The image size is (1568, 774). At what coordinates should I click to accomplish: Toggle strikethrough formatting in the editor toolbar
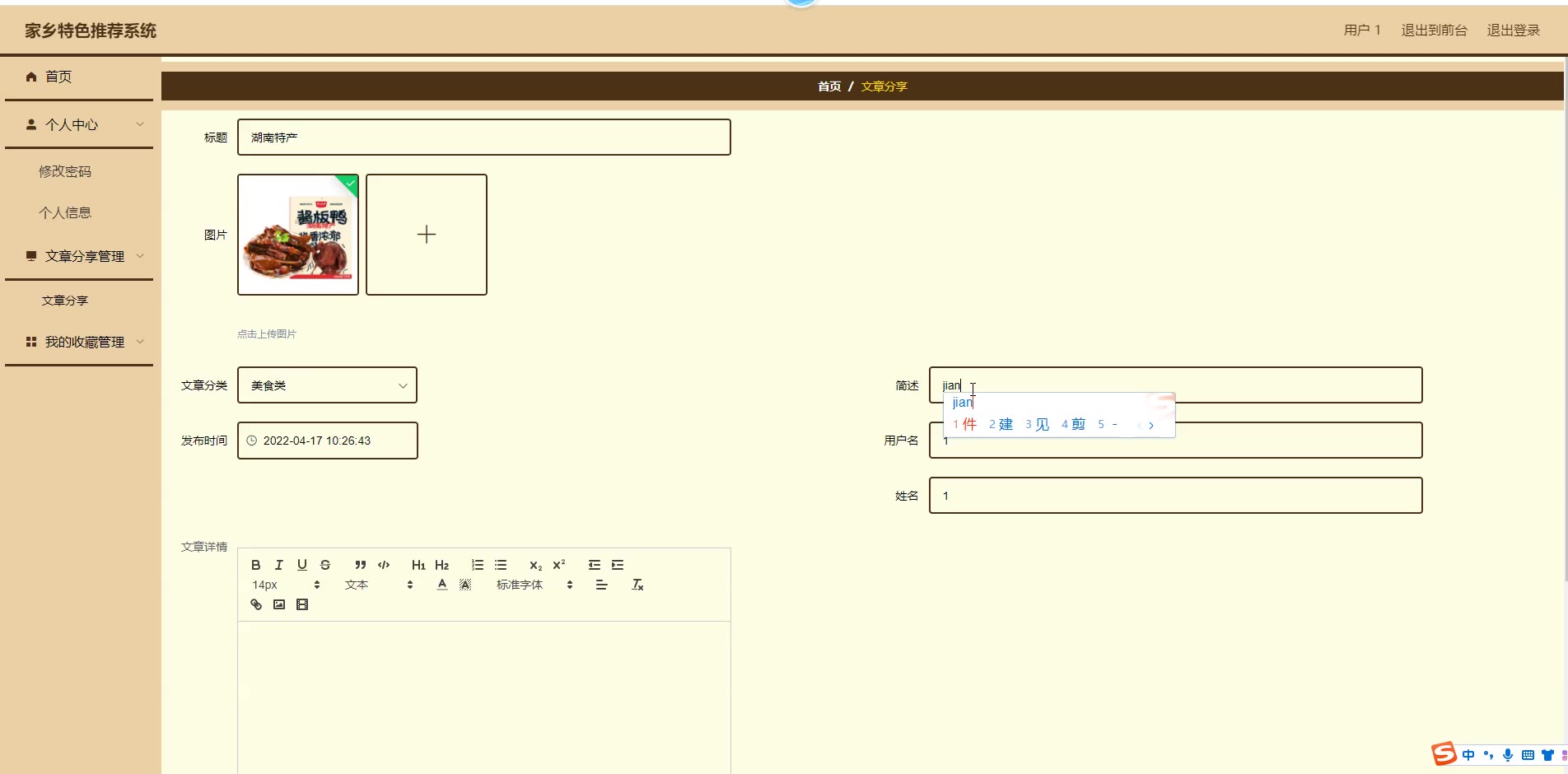(325, 565)
